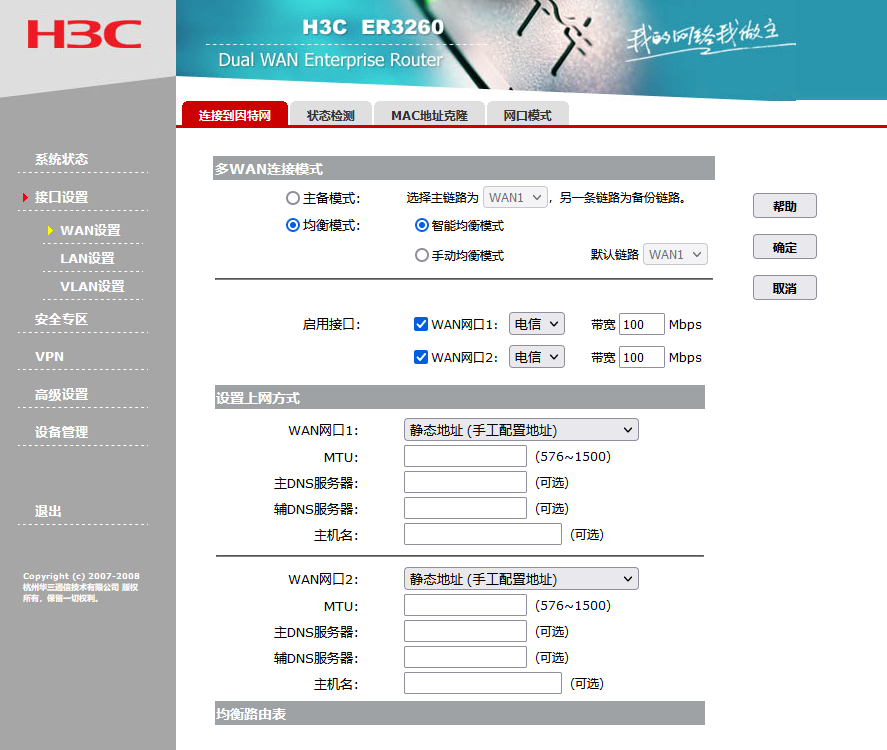Screen dimensions: 887x750
Task: Open 高级设置 in sidebar
Action: coord(62,395)
